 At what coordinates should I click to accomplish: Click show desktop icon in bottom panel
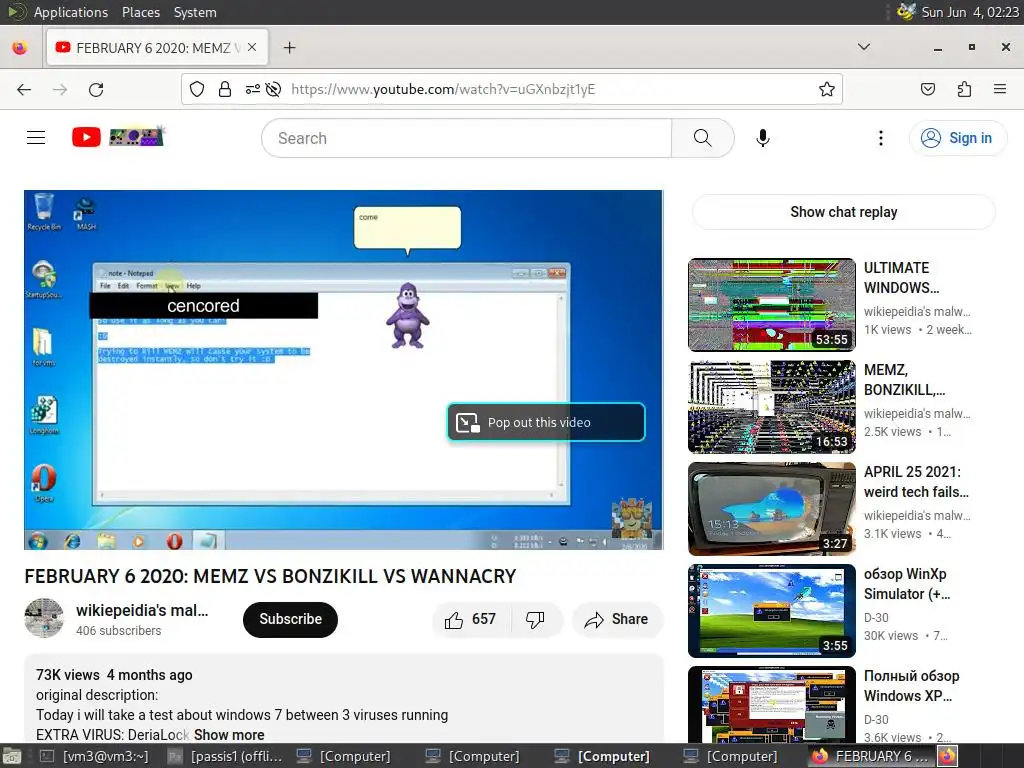click(x=12, y=756)
